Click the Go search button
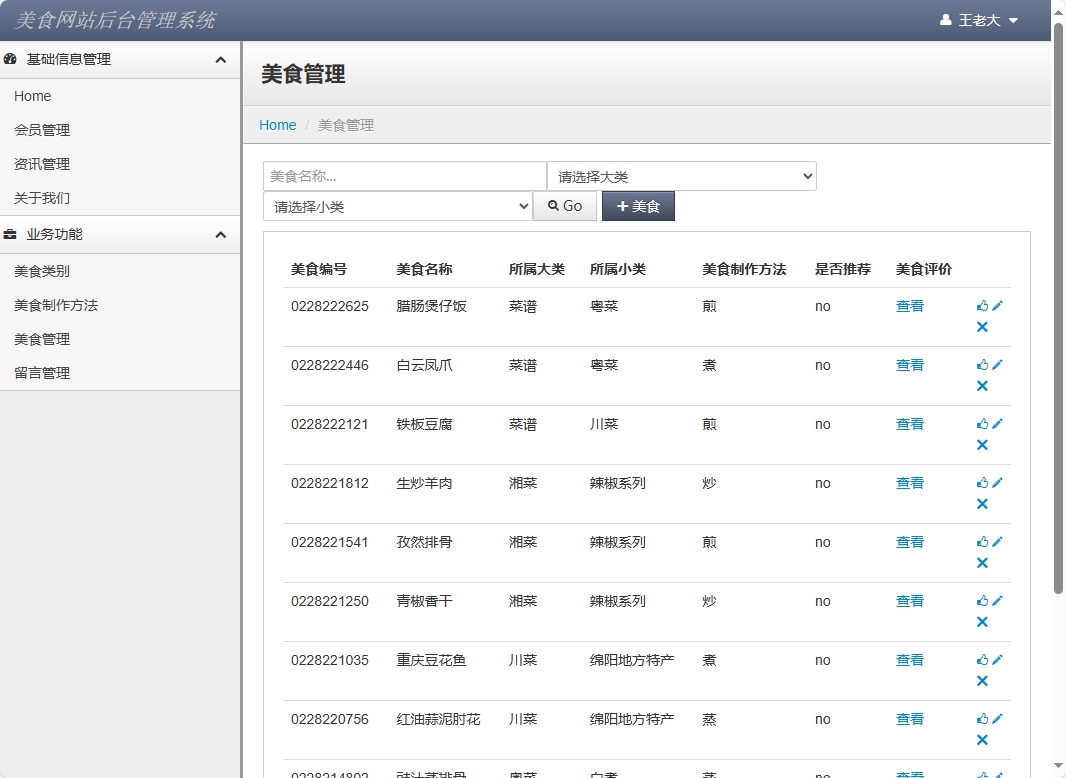This screenshot has height=778, width=1066. (x=565, y=206)
